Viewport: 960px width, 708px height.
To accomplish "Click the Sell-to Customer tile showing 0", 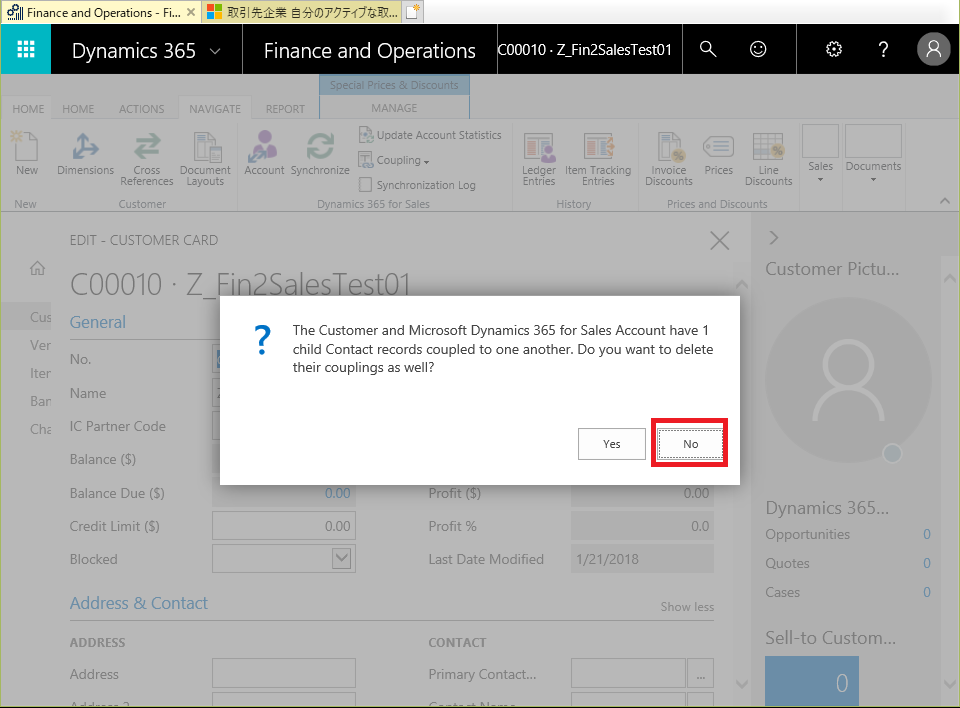I will click(812, 681).
